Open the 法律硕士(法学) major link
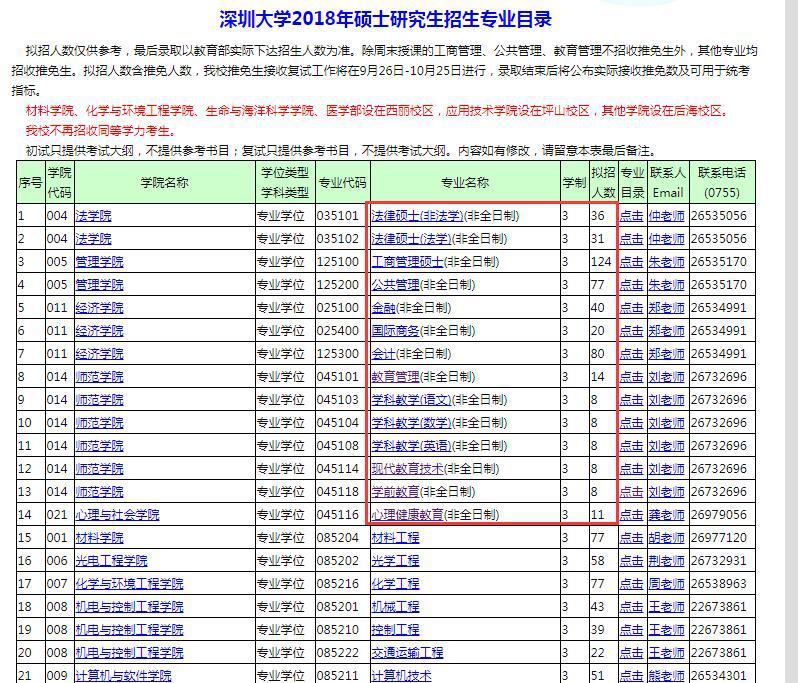This screenshot has height=683, width=798. click(x=411, y=239)
